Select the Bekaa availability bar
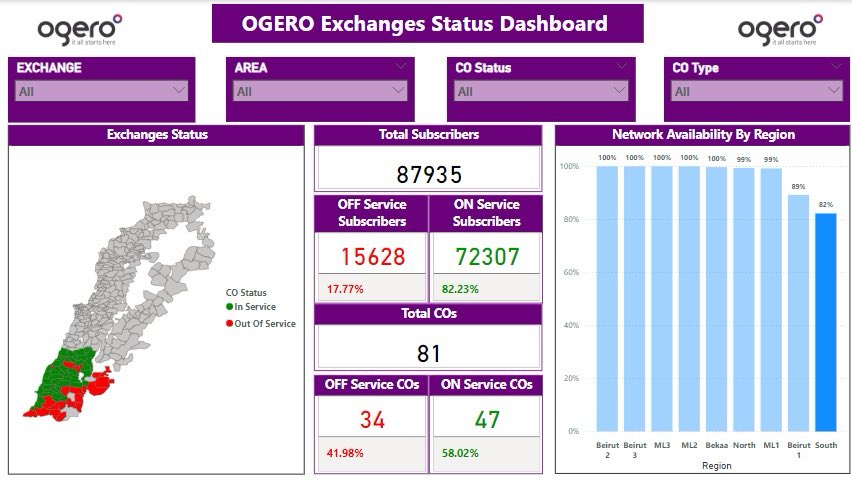 (717, 299)
